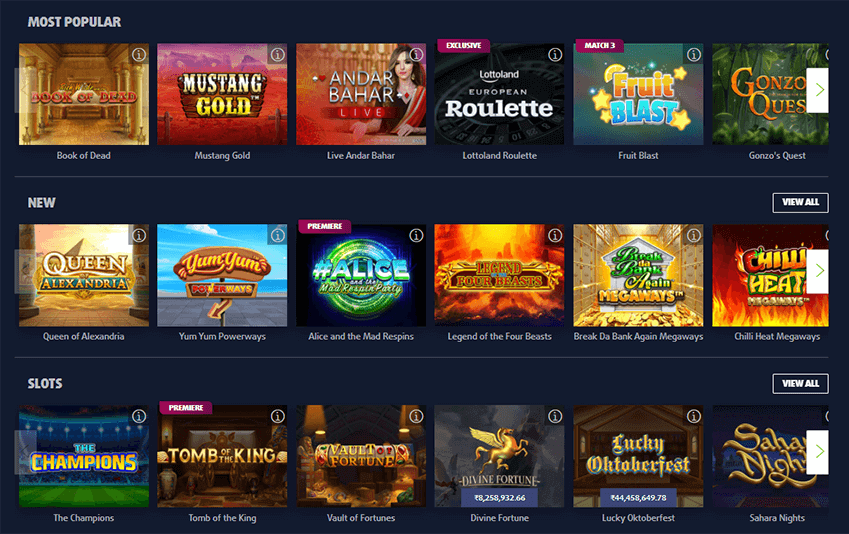Open info icon on Divine Fortune tile
Viewport: 849px width, 534px height.
pyautogui.click(x=555, y=416)
